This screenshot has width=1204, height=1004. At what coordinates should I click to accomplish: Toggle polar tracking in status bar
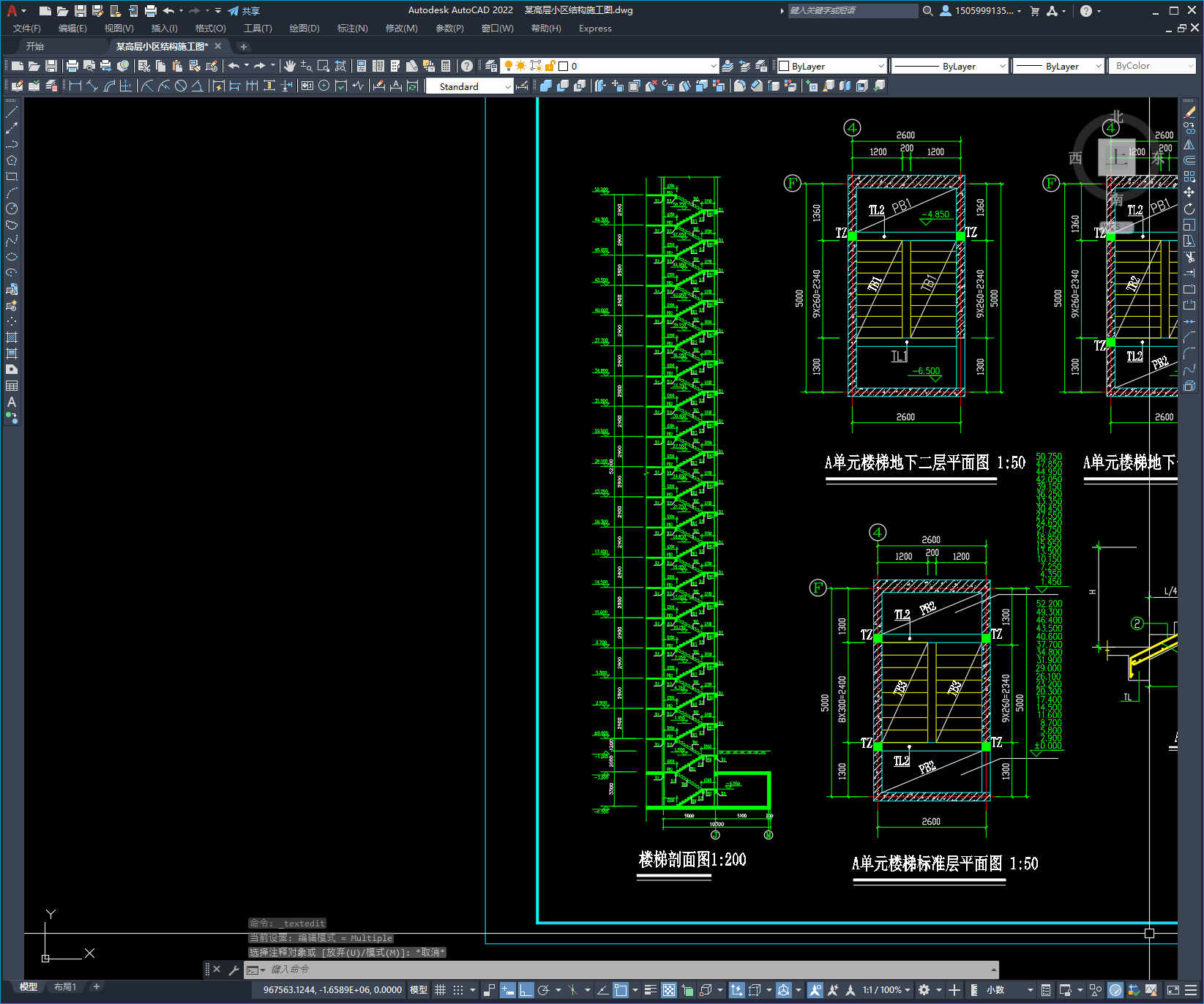(543, 990)
